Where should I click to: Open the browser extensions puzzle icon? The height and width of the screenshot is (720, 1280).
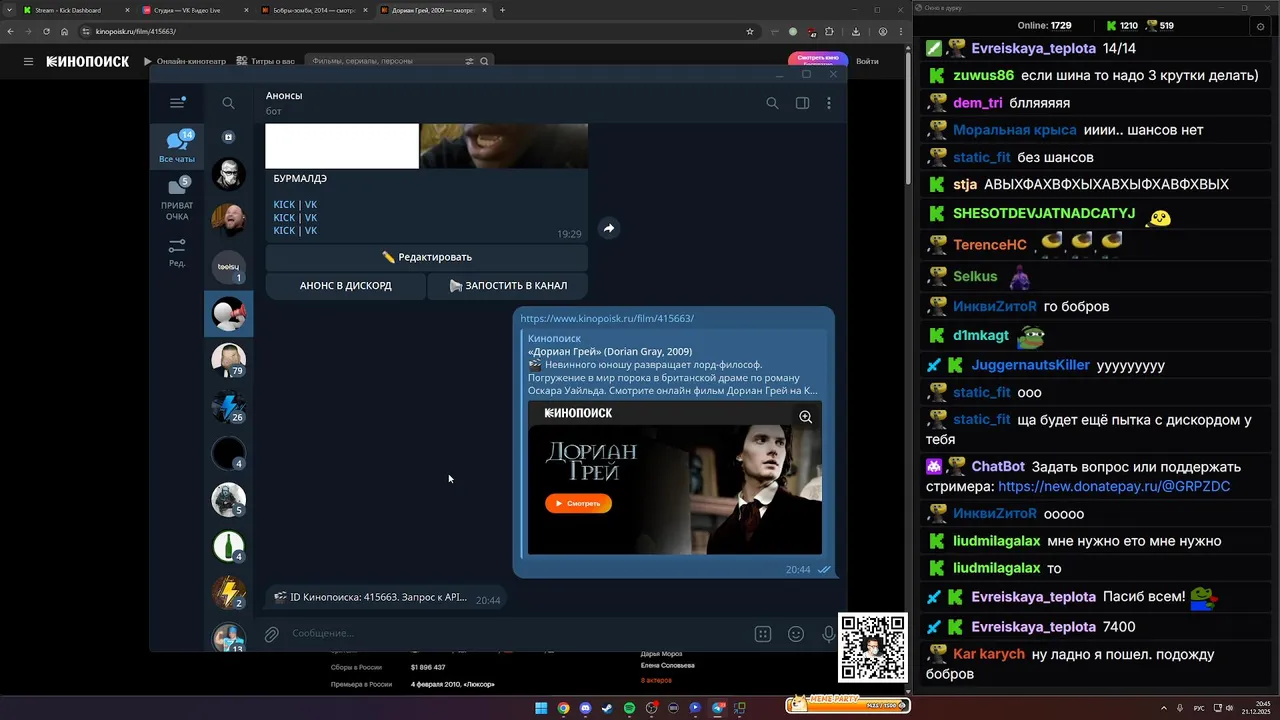[829, 31]
